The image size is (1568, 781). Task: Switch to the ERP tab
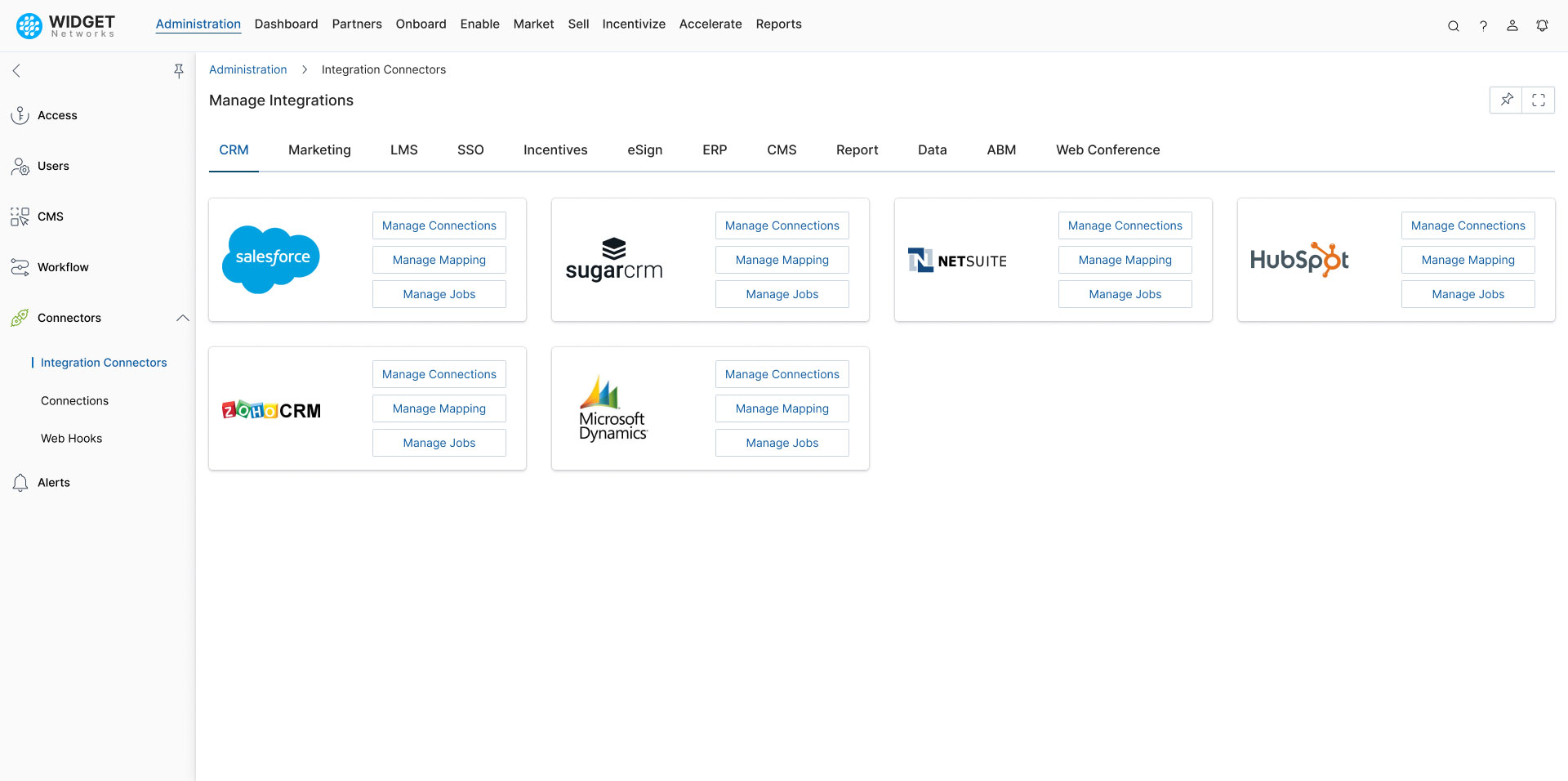click(x=715, y=150)
